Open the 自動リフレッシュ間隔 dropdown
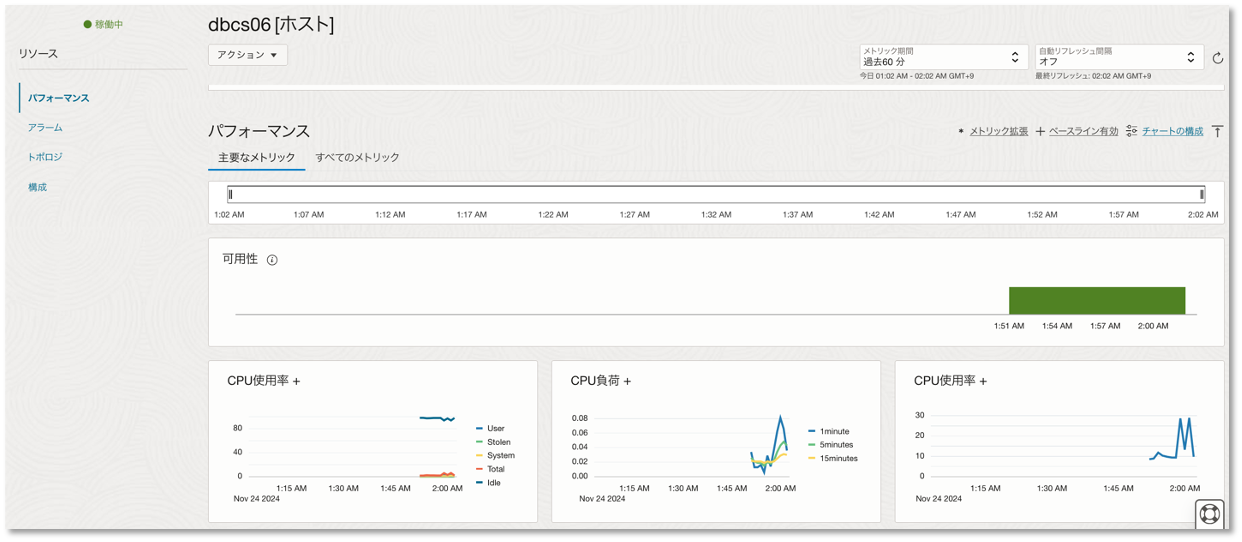The width and height of the screenshot is (1242, 542). point(1118,57)
